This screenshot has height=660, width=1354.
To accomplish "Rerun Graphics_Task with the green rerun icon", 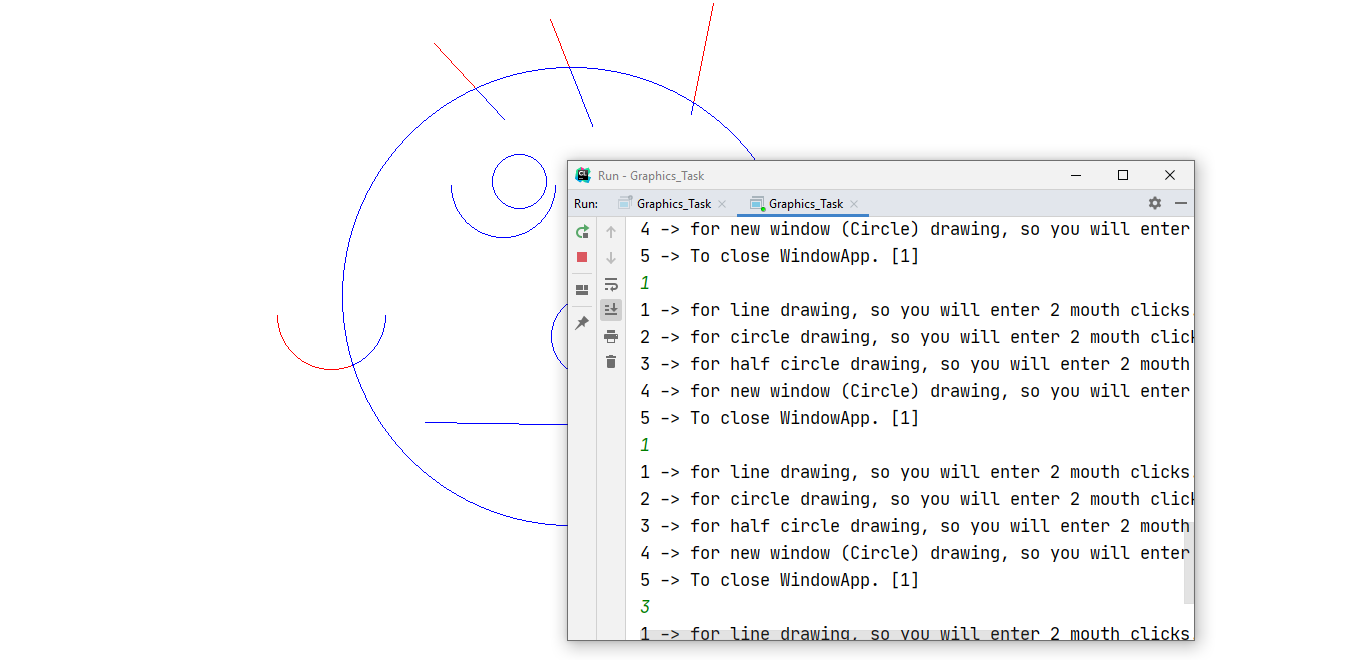I will tap(582, 232).
